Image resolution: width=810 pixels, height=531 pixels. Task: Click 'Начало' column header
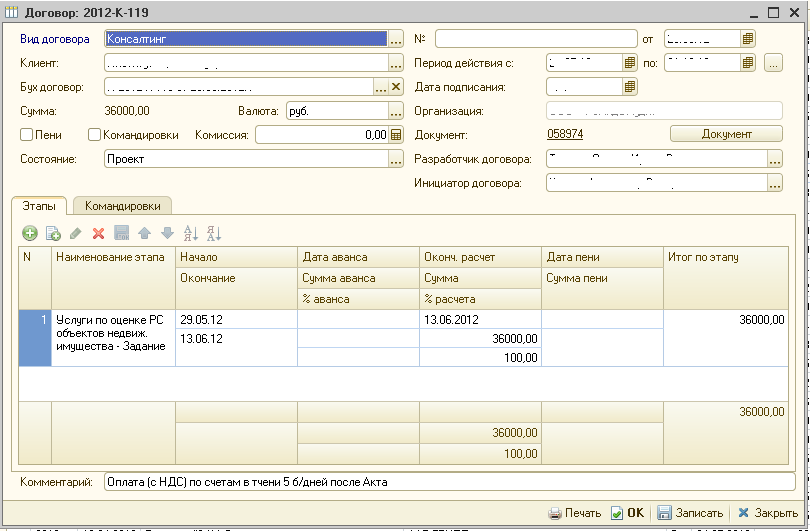(237, 257)
